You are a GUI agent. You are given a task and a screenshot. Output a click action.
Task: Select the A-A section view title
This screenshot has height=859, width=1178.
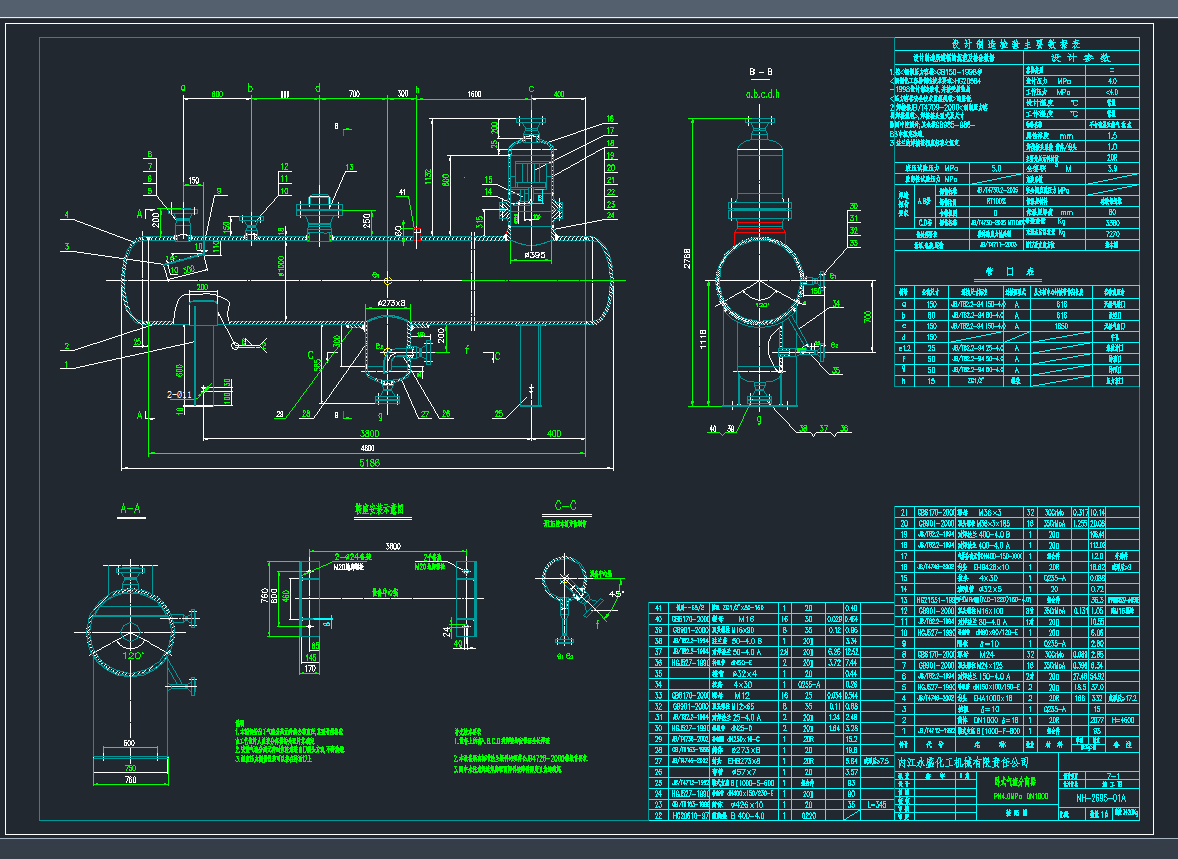pyautogui.click(x=131, y=509)
